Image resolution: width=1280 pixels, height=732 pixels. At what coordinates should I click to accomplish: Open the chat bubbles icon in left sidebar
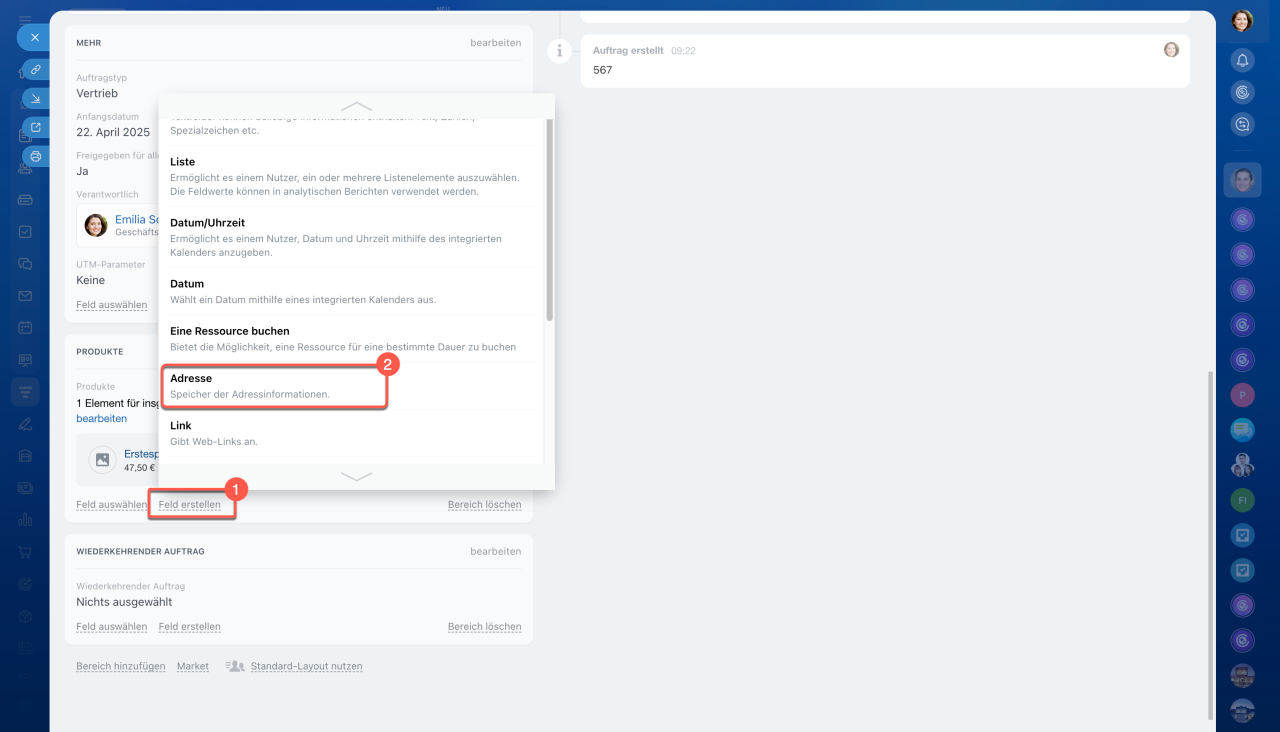(25, 264)
